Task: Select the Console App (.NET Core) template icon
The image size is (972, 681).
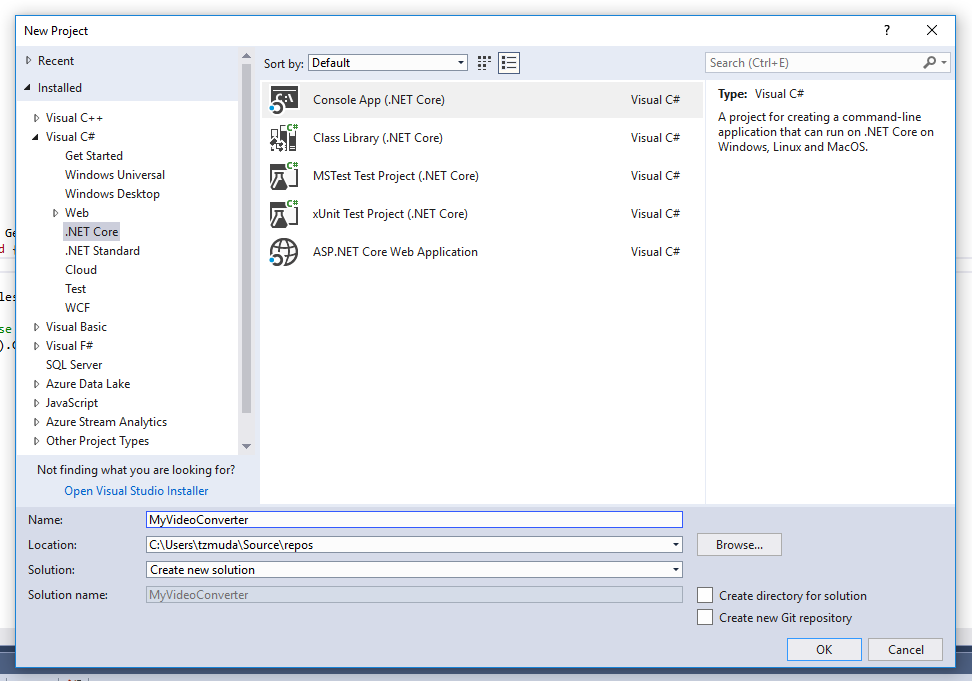Action: (283, 100)
